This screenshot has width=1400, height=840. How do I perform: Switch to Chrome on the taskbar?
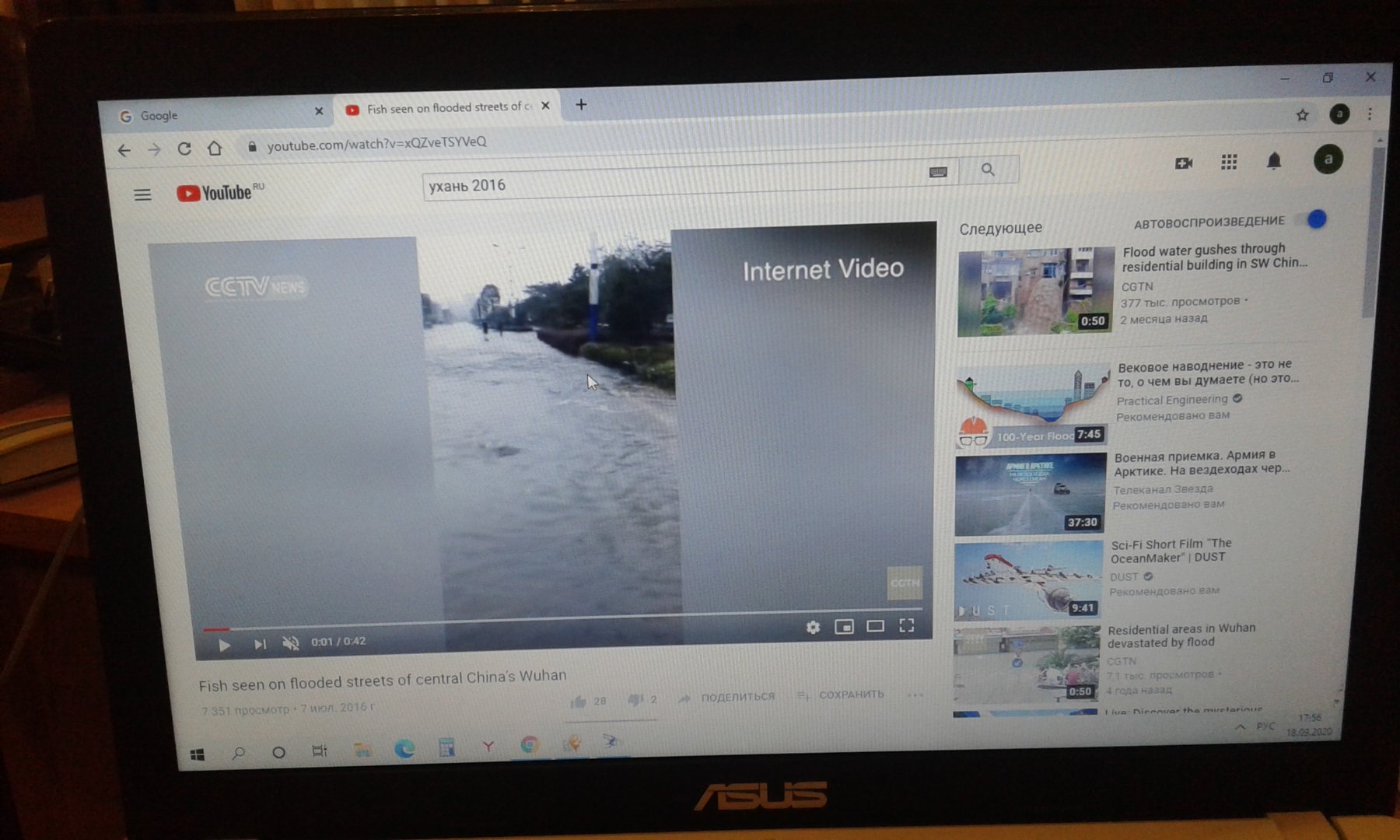pyautogui.click(x=530, y=745)
